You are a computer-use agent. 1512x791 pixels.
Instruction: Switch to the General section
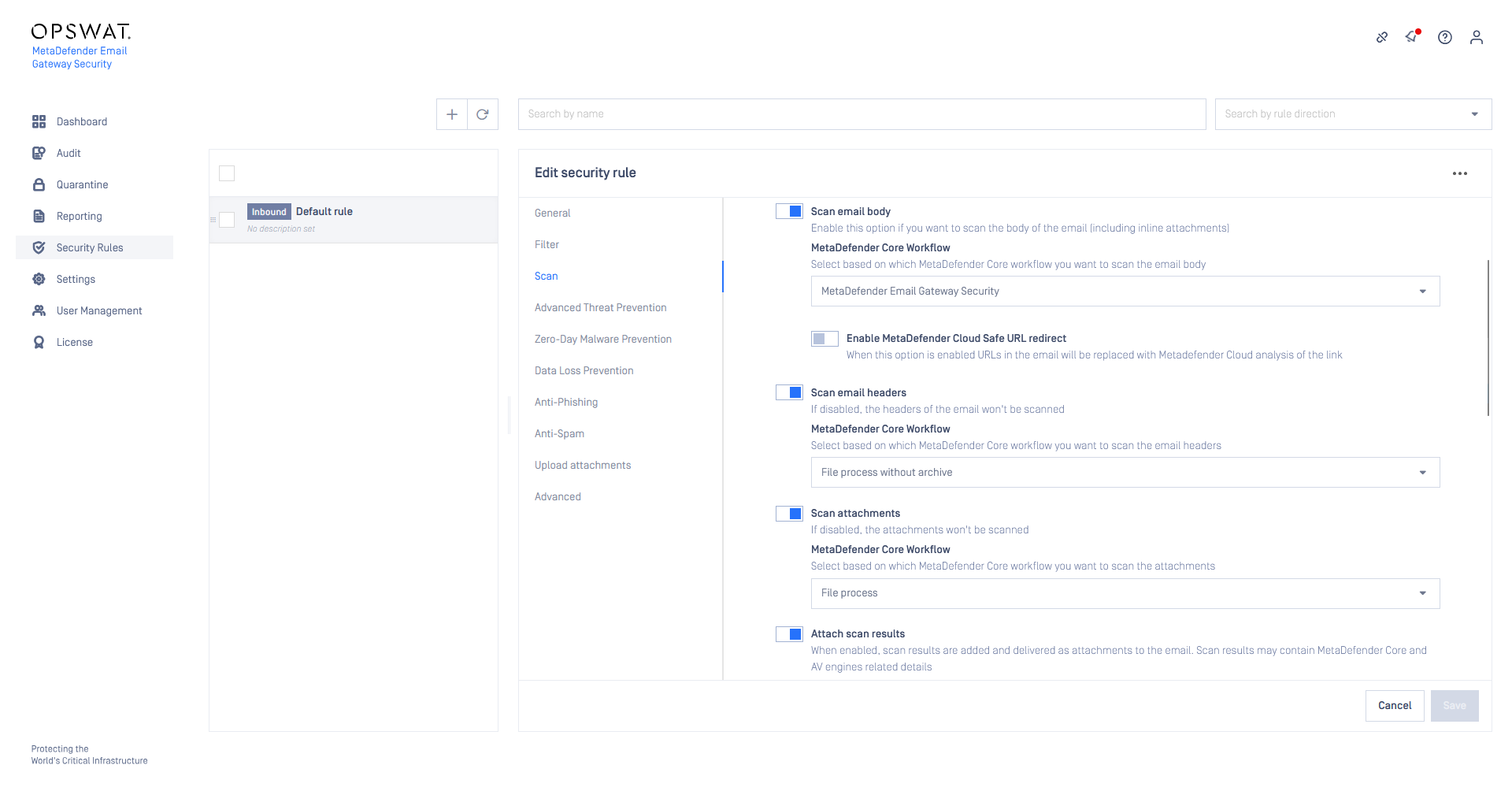click(553, 213)
